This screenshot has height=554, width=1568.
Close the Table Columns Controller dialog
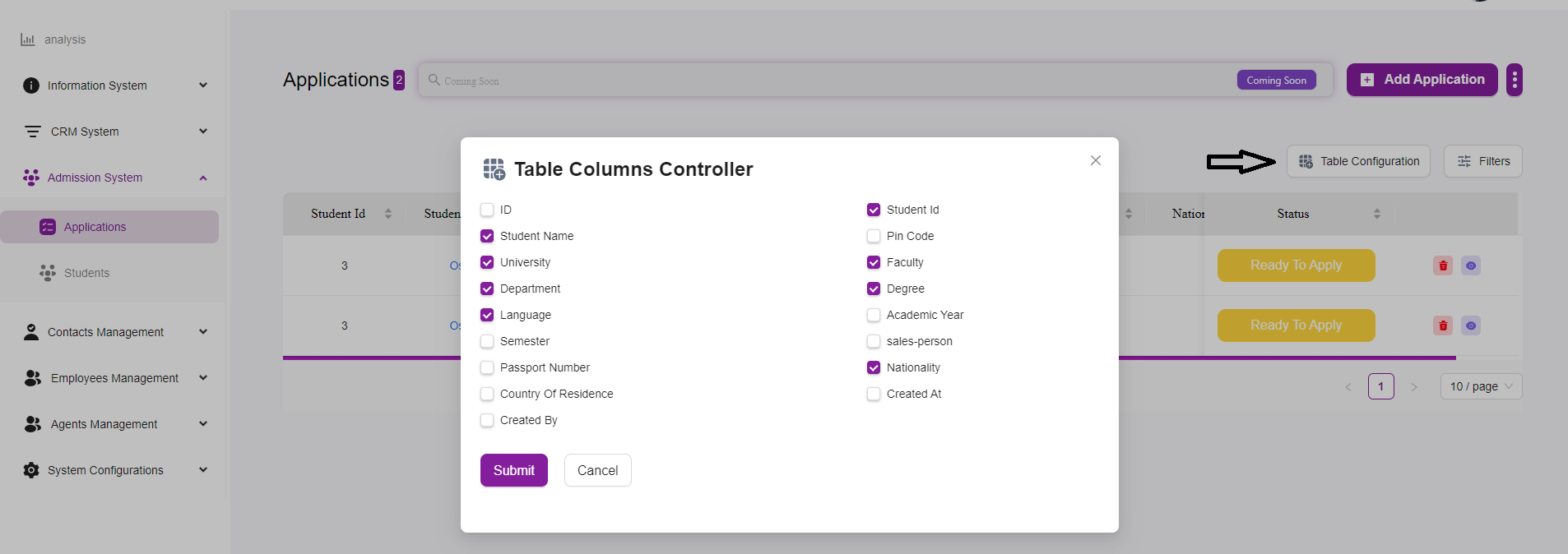(x=1096, y=160)
